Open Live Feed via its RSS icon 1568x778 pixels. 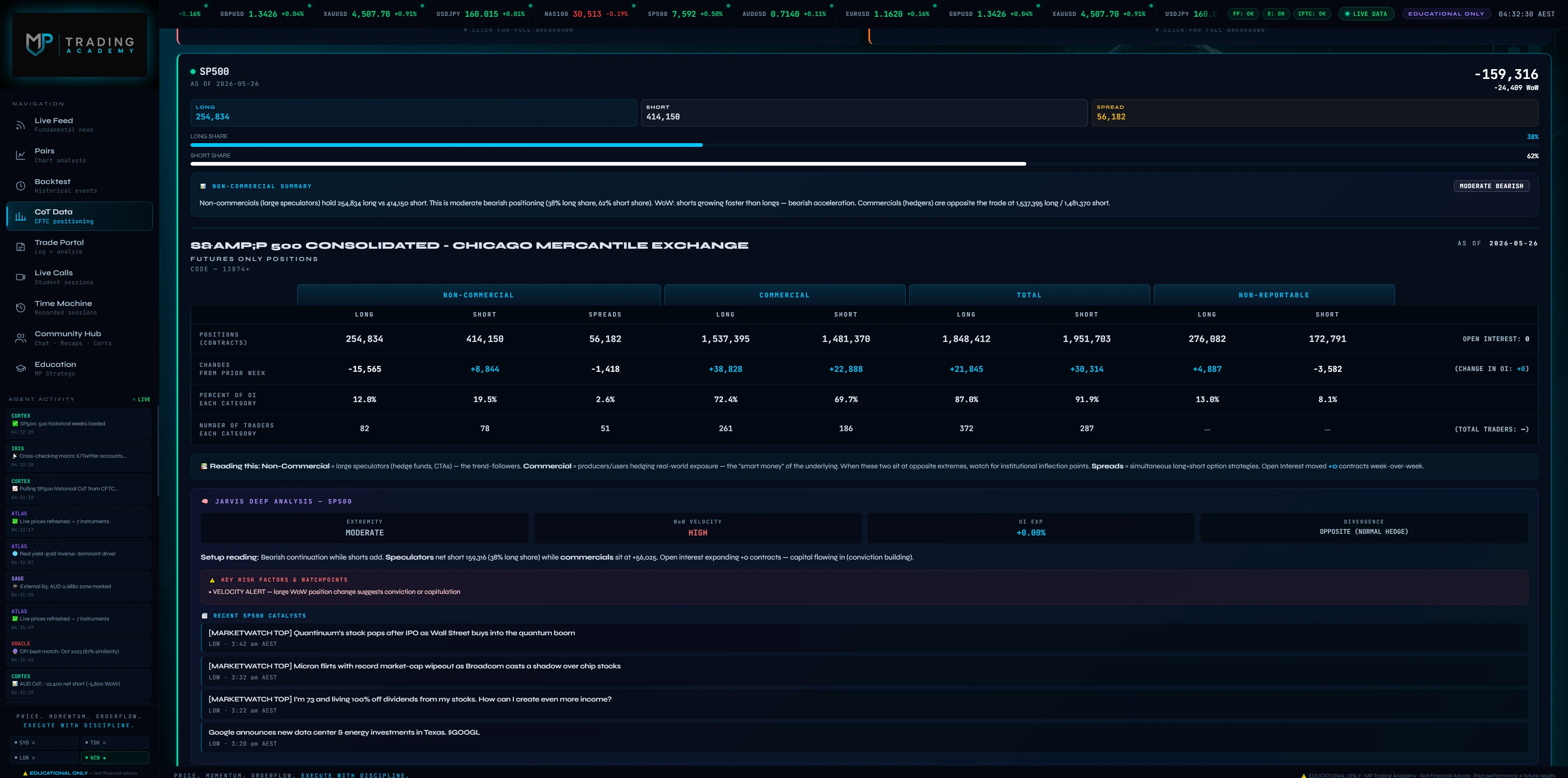21,125
